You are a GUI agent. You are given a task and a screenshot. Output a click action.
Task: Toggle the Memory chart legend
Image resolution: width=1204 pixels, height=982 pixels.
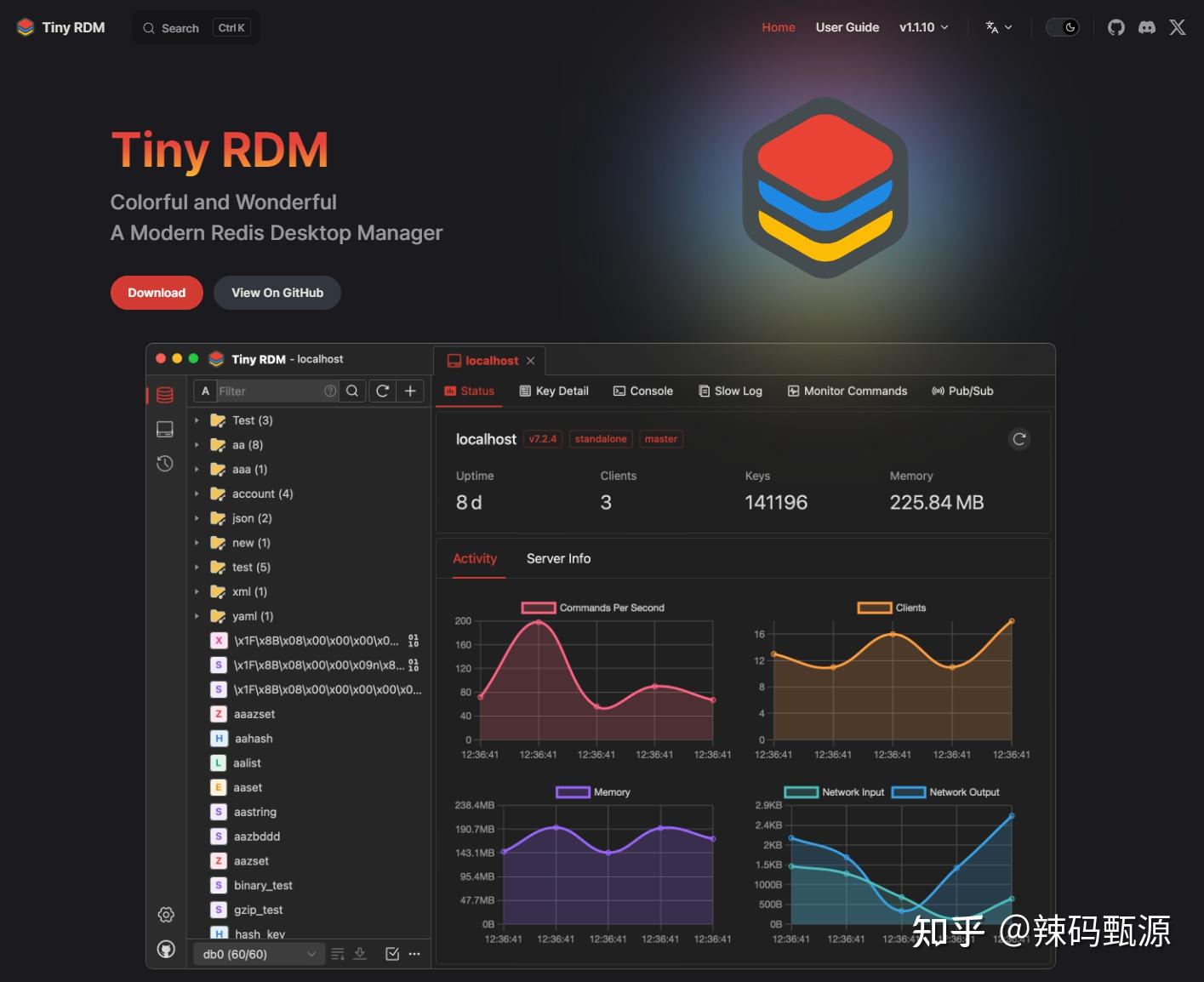592,792
